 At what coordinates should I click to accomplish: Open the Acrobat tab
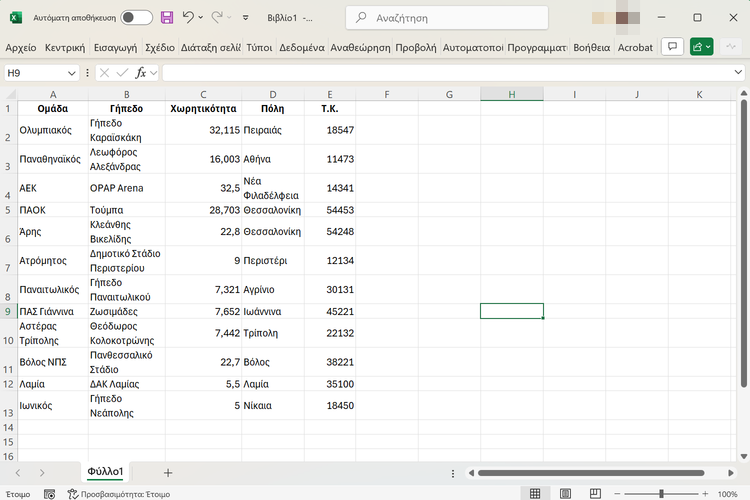pos(635,47)
